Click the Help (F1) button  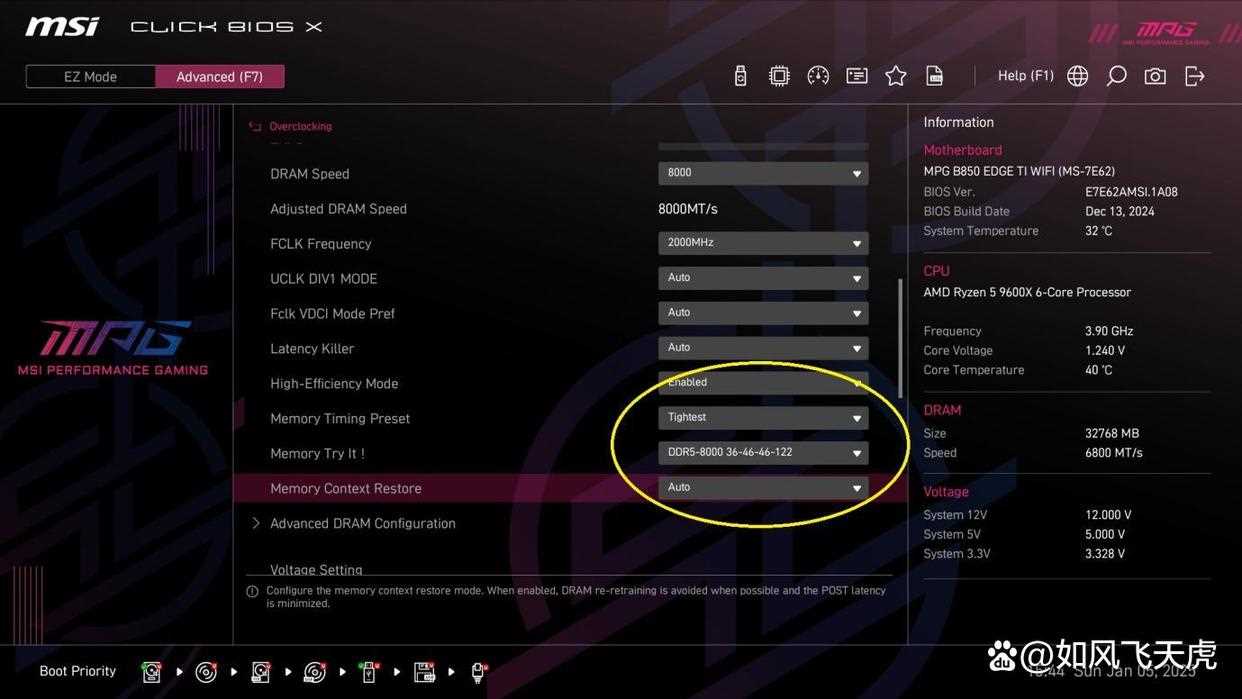pos(1025,76)
